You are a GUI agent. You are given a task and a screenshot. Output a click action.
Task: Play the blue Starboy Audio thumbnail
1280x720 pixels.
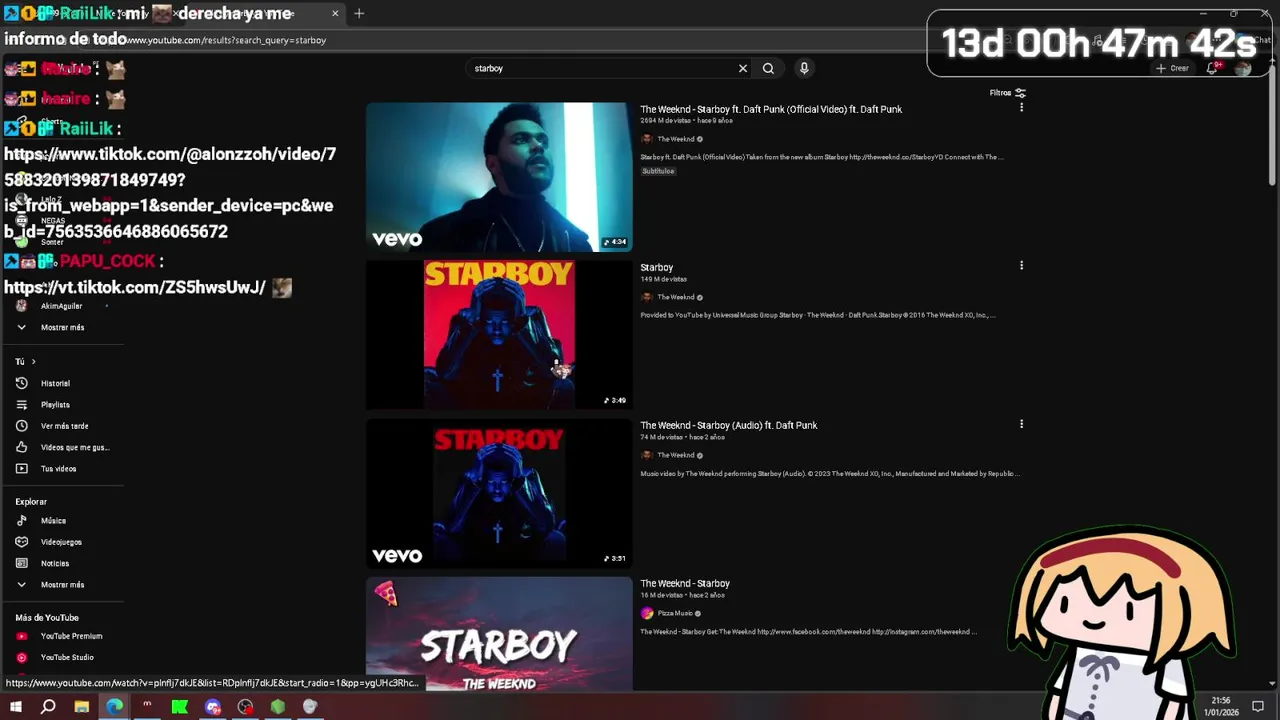(x=499, y=493)
